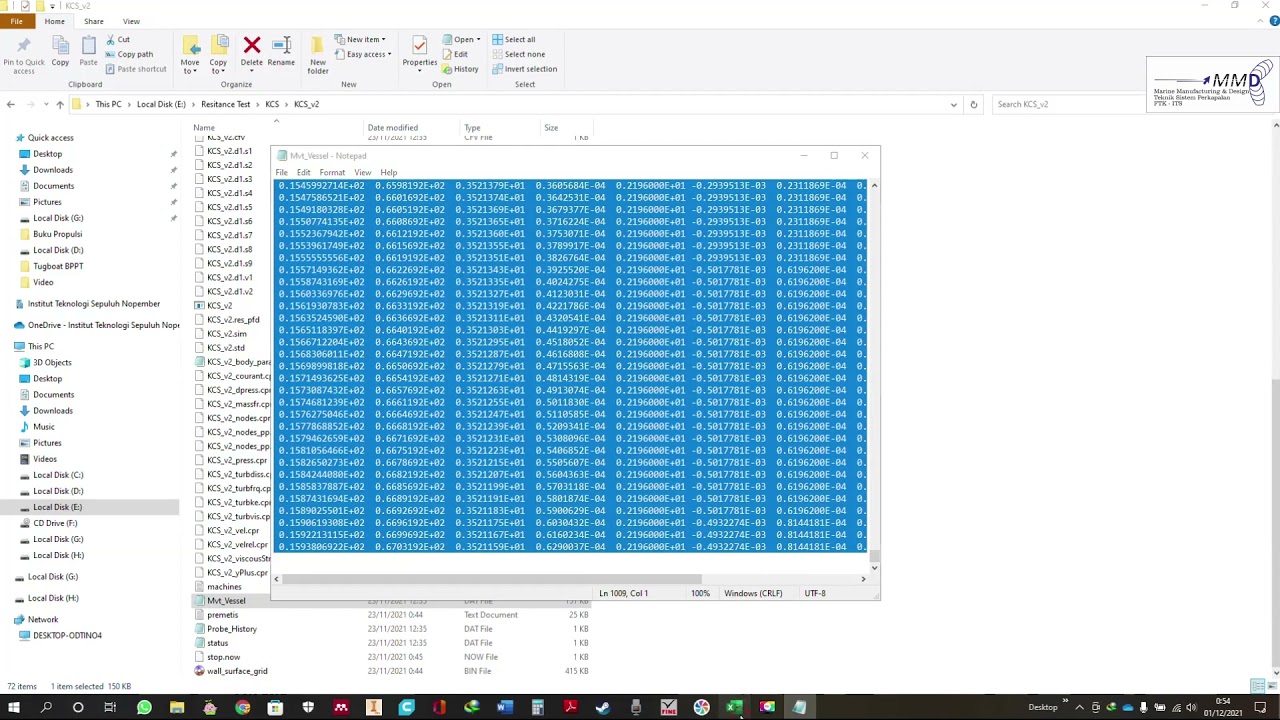Viewport: 1280px width, 720px height.
Task: Create a New folder from the ribbon
Action: [x=317, y=53]
